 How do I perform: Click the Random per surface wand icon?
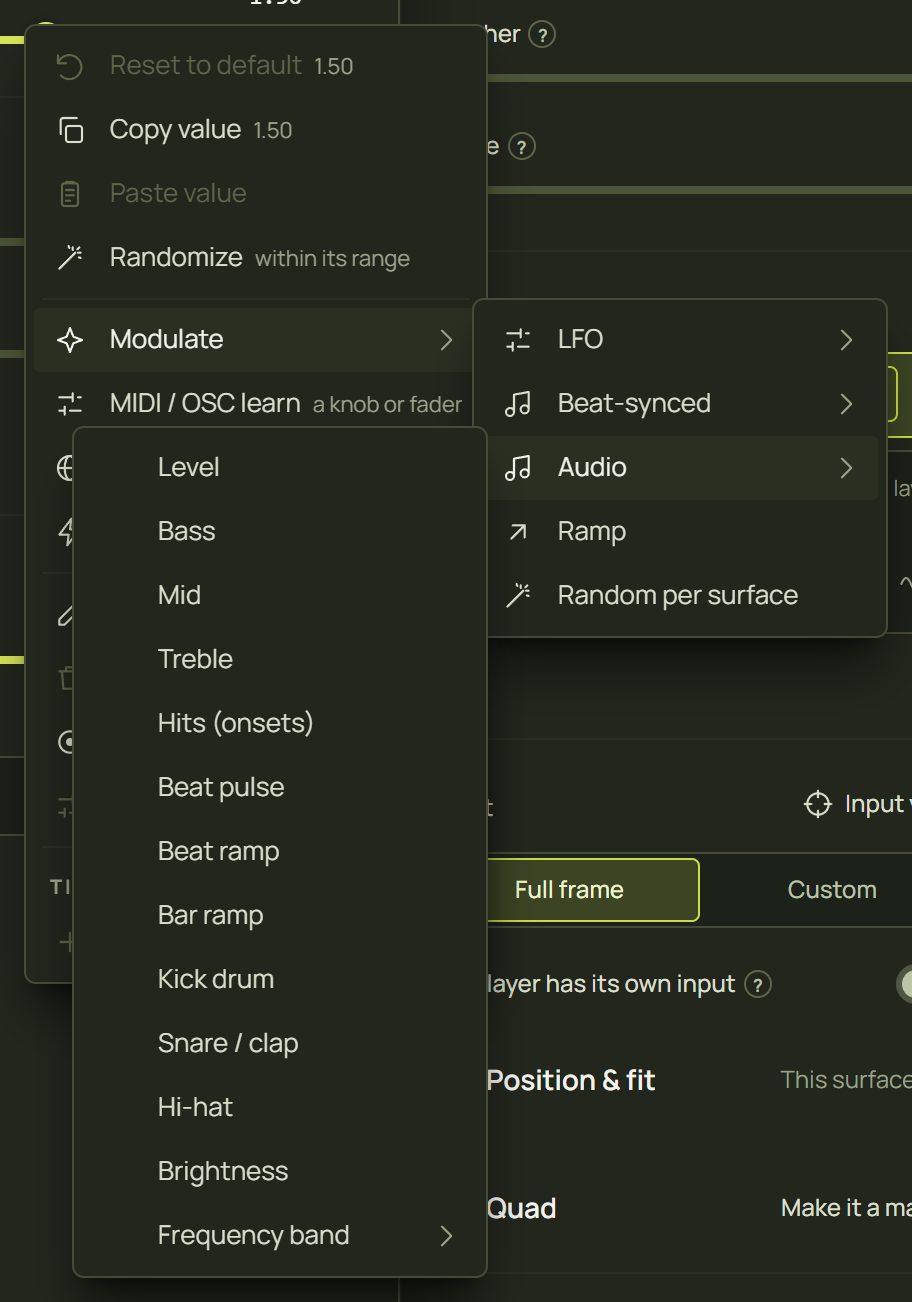[518, 596]
